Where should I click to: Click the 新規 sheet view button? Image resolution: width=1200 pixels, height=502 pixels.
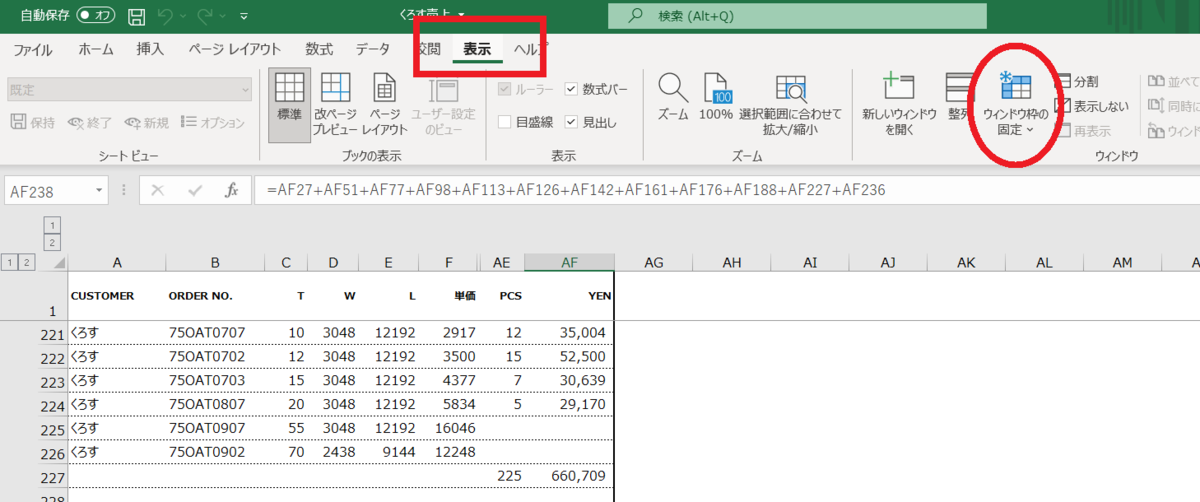[x=147, y=122]
